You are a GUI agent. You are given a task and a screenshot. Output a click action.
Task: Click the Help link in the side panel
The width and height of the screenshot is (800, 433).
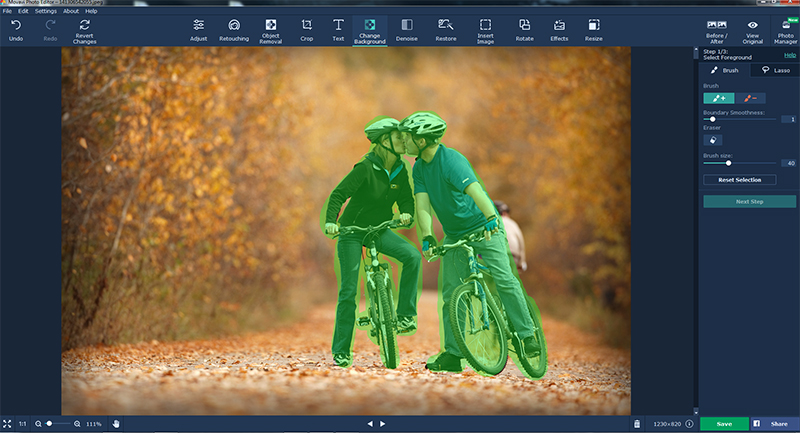(790, 55)
